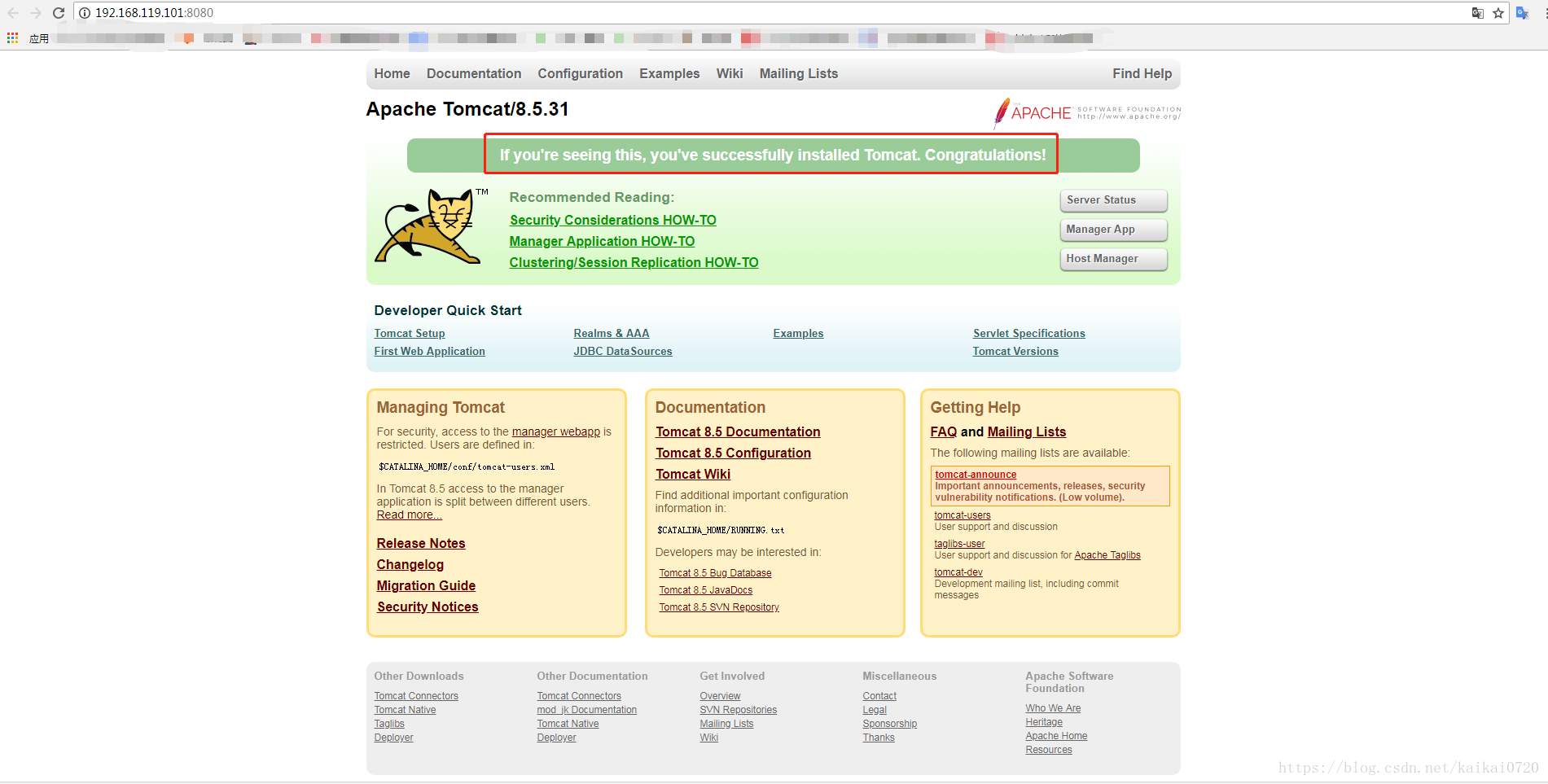Open the tomcat-announce mailing list link
1548x784 pixels.
[976, 475]
